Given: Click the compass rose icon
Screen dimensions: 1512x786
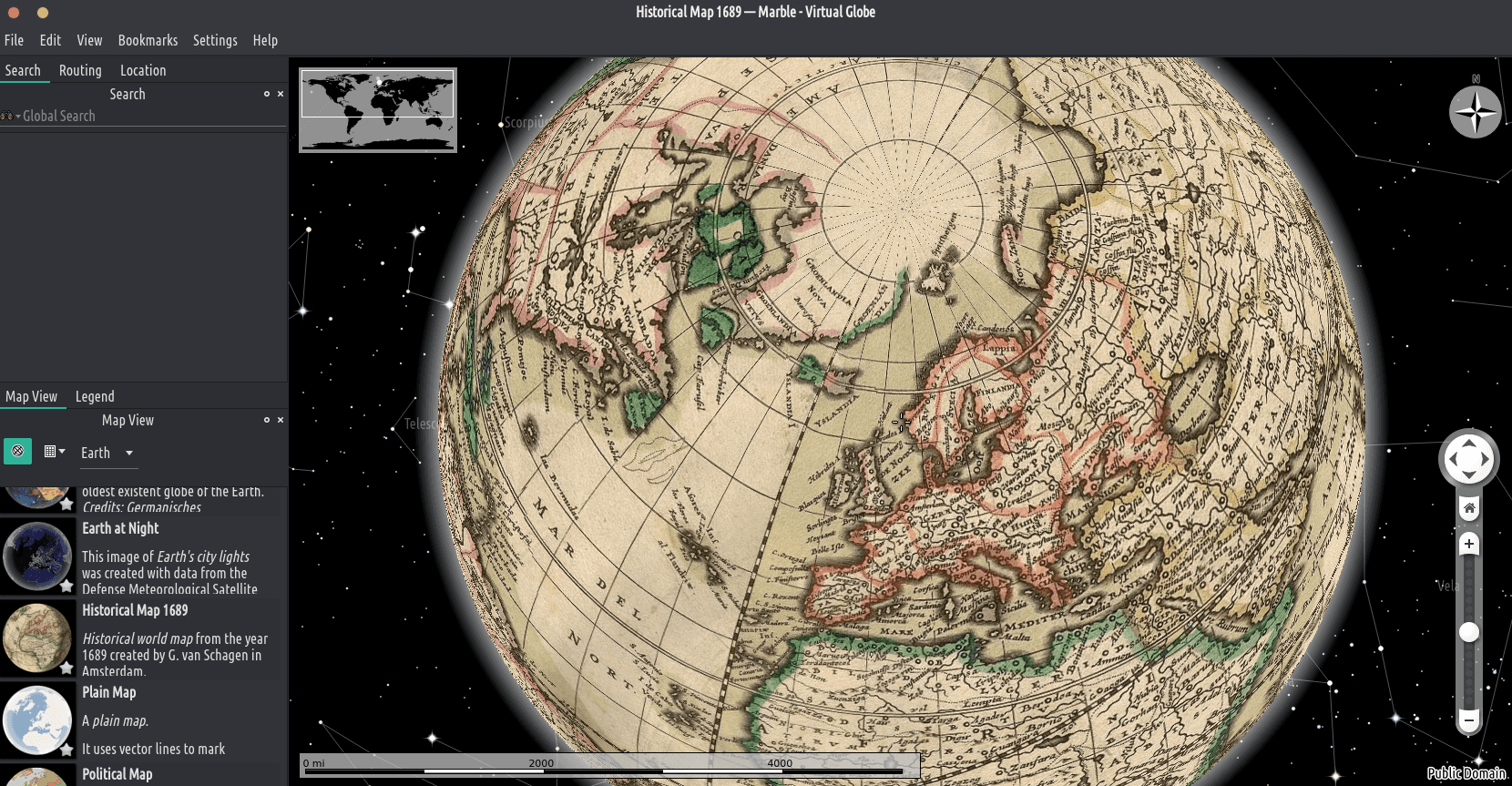Looking at the screenshot, I should click(x=1475, y=112).
